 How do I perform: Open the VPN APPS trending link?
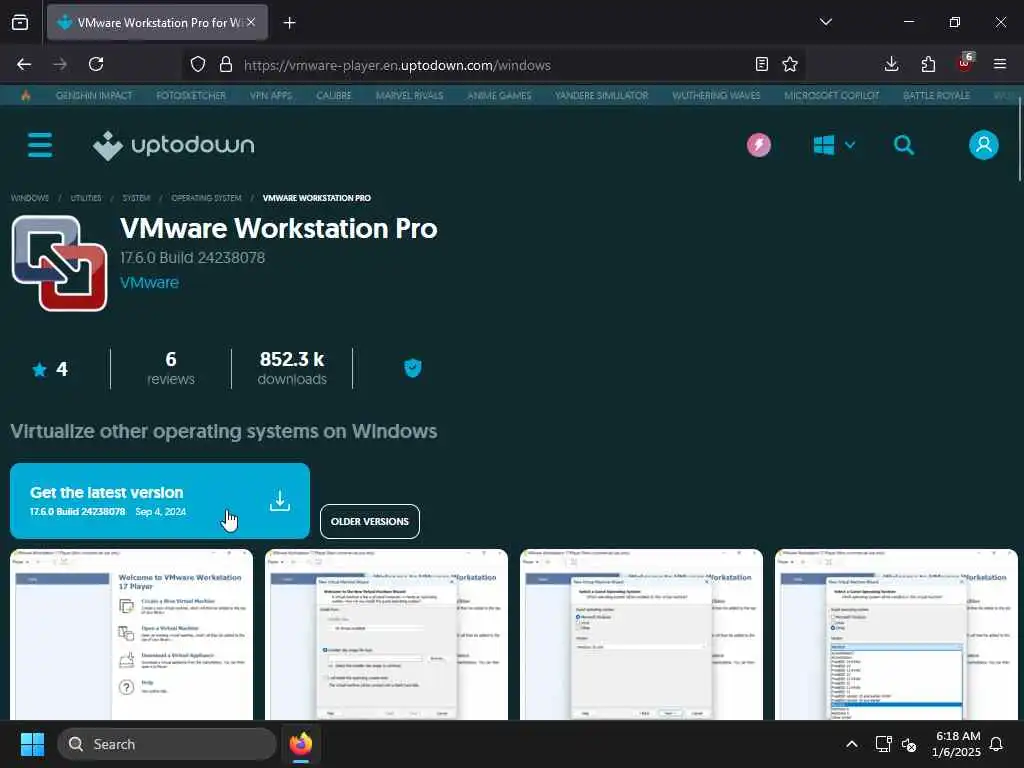(x=271, y=95)
